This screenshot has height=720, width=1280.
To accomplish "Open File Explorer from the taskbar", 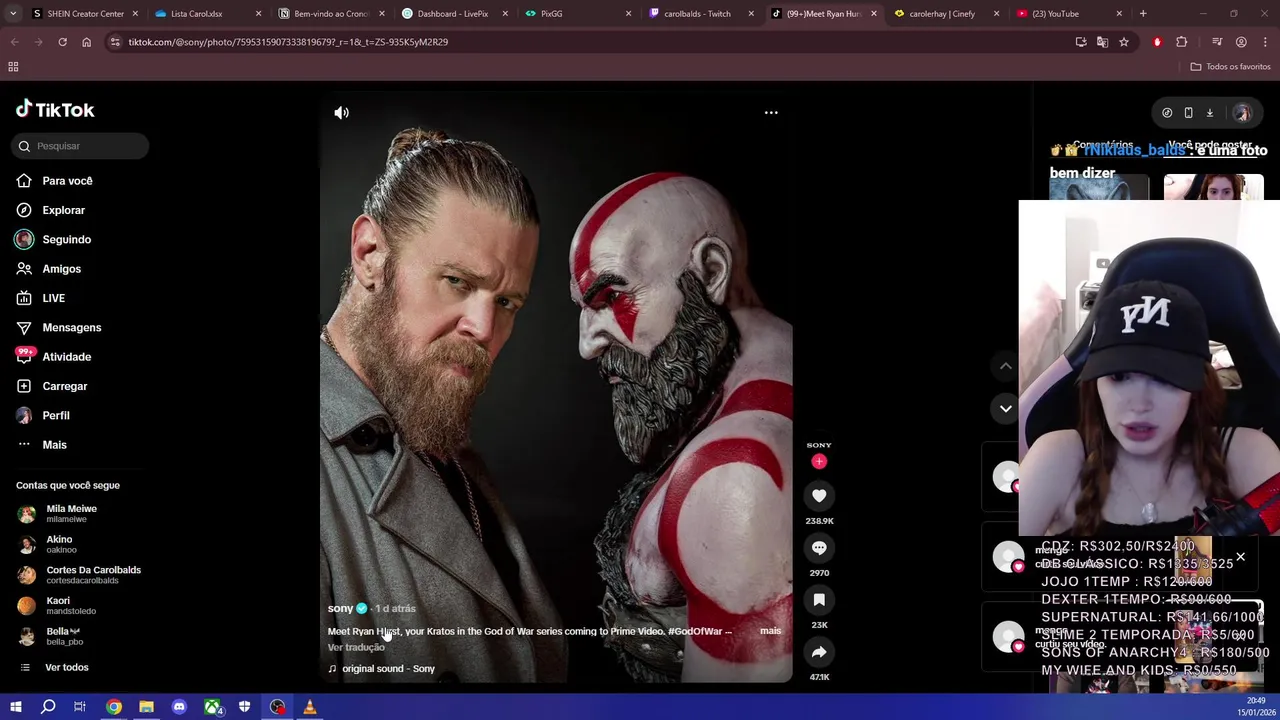I will pos(146,707).
